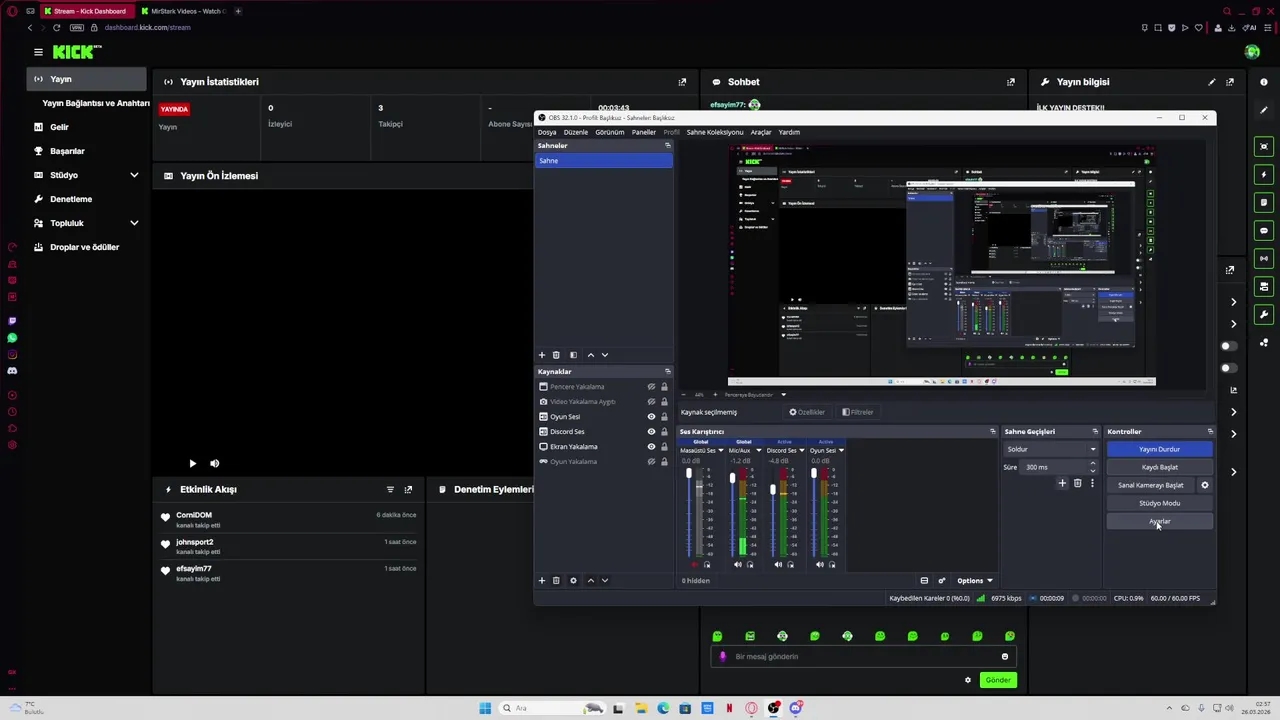1280x720 pixels.
Task: Pop out Yayın İstatistikleri panel
Action: [683, 82]
